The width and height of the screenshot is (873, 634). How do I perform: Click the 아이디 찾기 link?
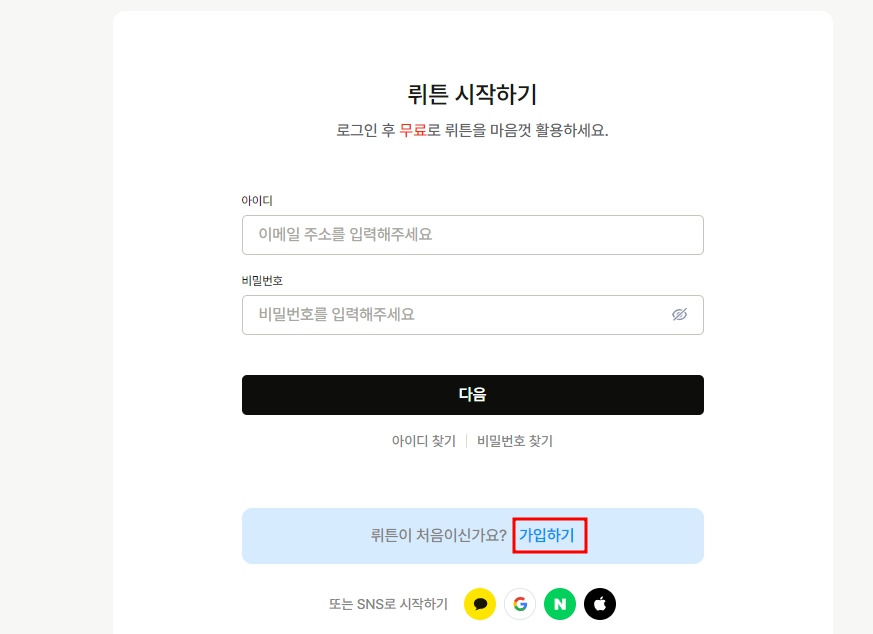[x=423, y=440]
